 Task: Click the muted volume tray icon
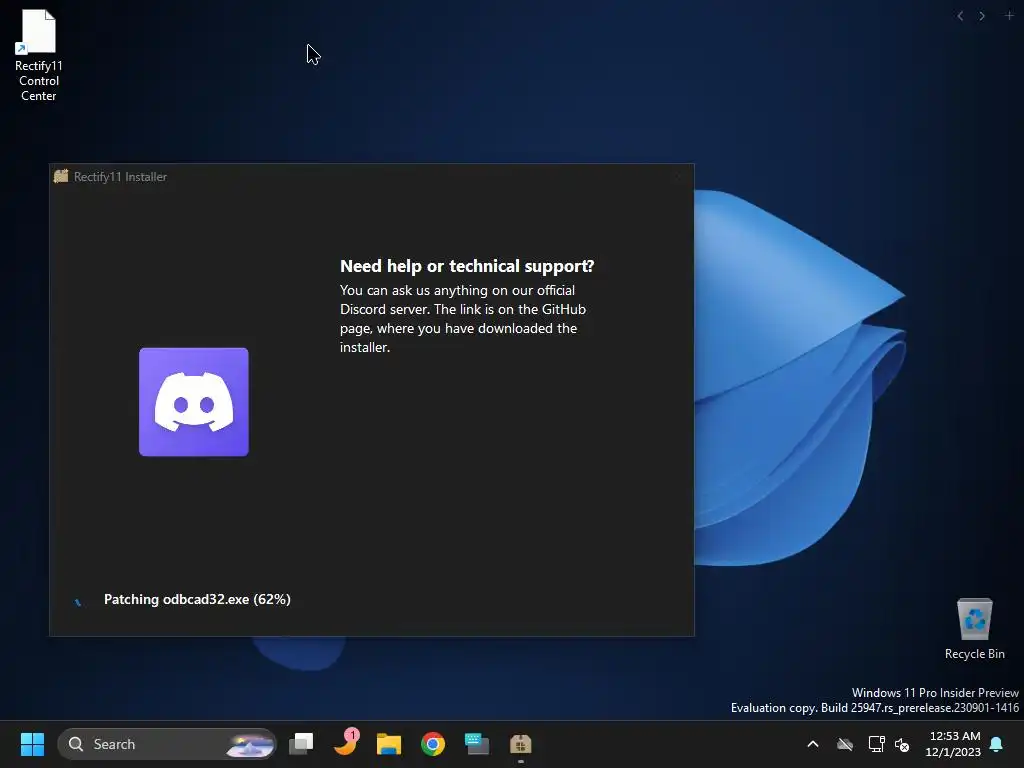click(x=902, y=744)
